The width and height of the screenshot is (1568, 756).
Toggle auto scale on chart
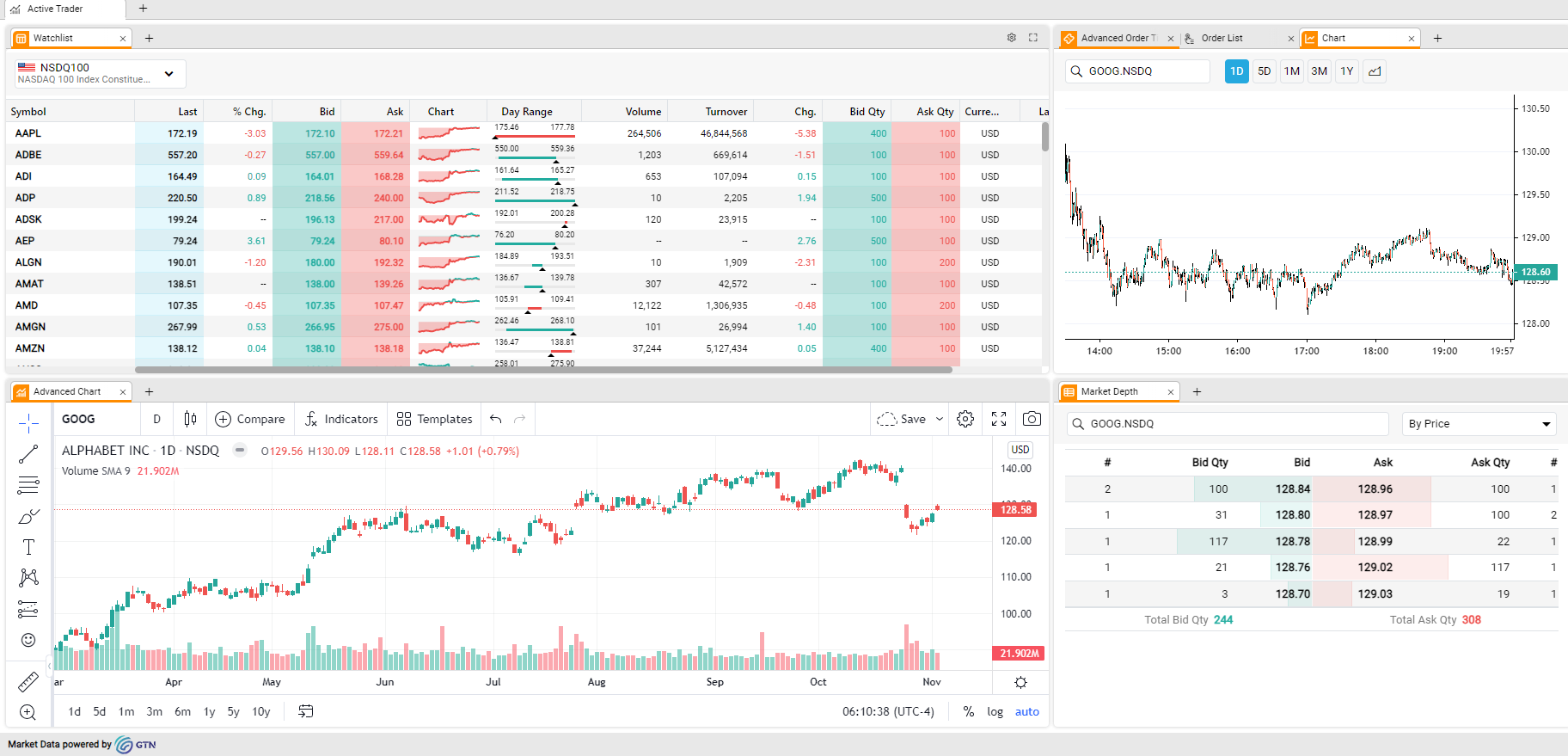[1027, 711]
